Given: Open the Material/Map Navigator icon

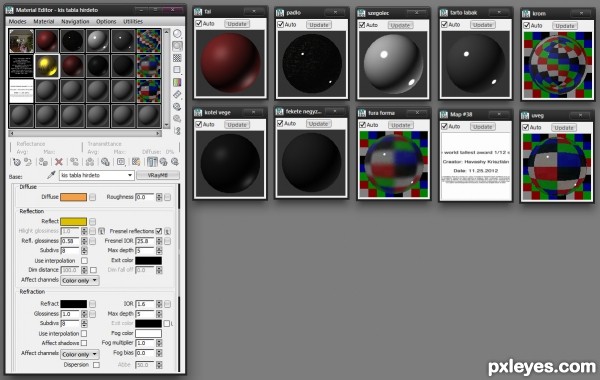Looking at the screenshot, I should coord(177,131).
